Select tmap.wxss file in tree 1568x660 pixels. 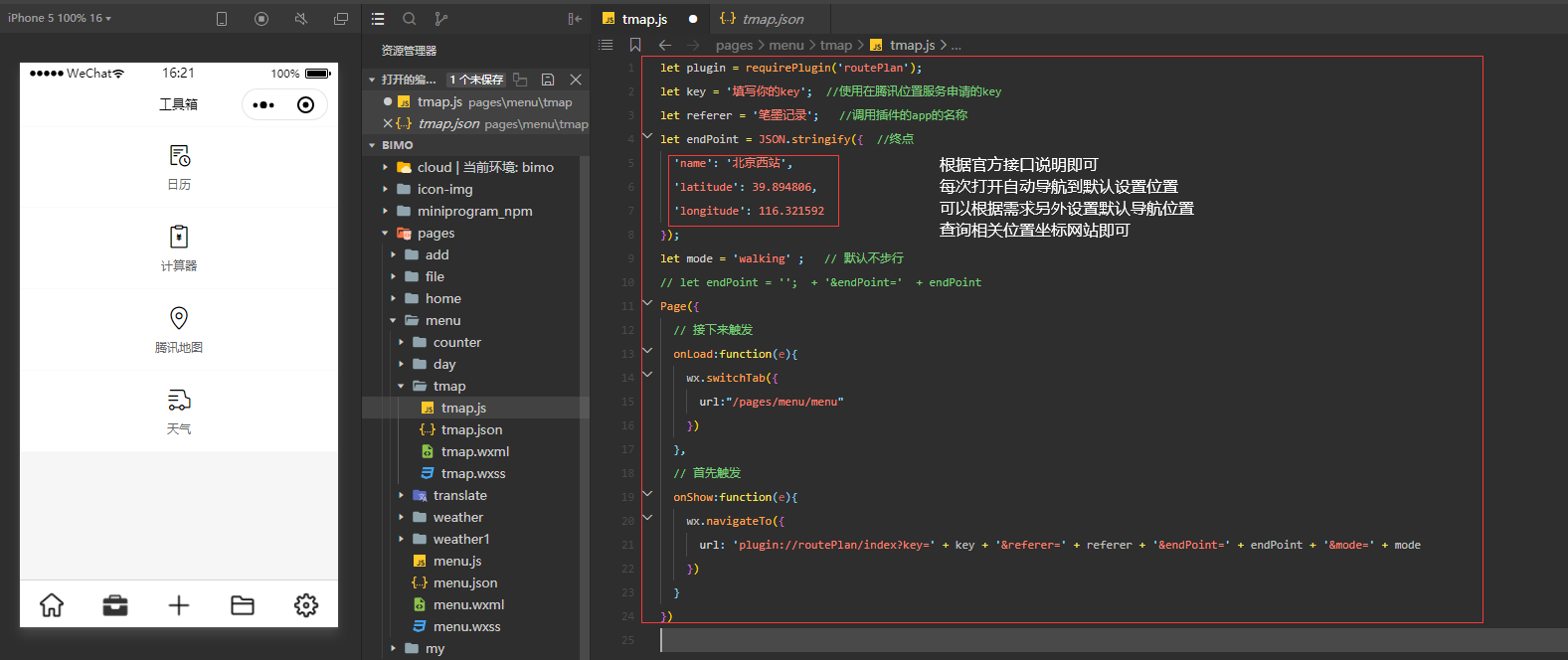click(475, 473)
